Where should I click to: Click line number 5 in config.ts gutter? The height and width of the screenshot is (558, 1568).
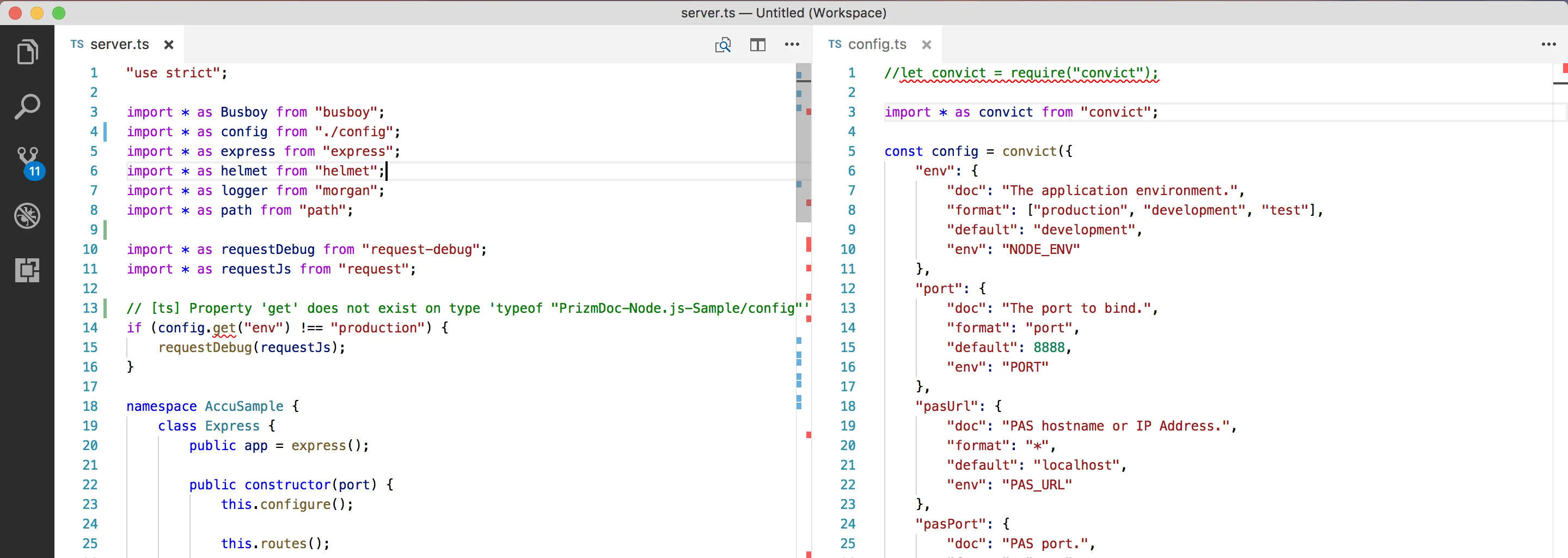tap(852, 151)
